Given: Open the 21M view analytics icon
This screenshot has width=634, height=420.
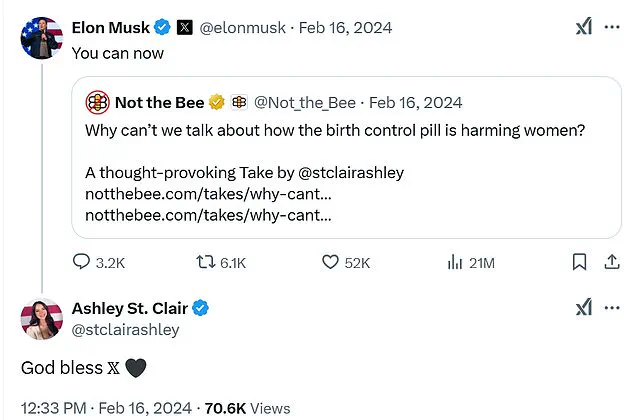Looking at the screenshot, I should [454, 262].
